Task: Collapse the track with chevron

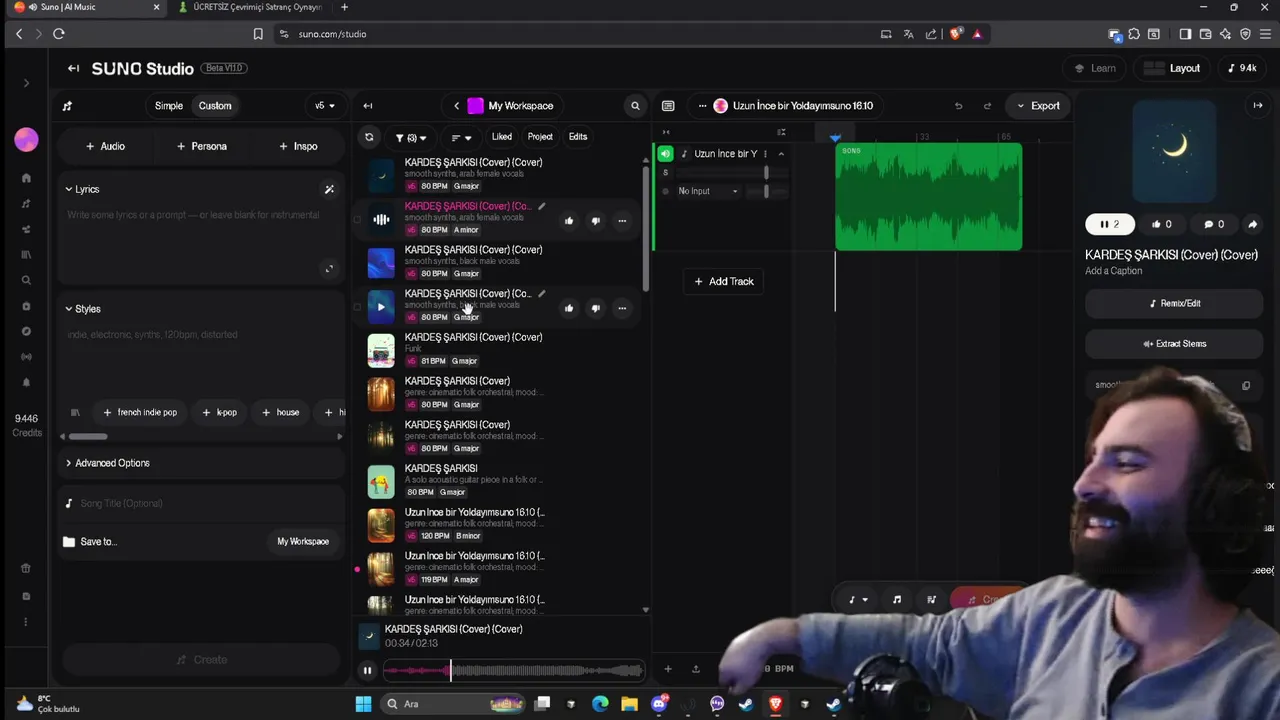Action: click(x=781, y=154)
